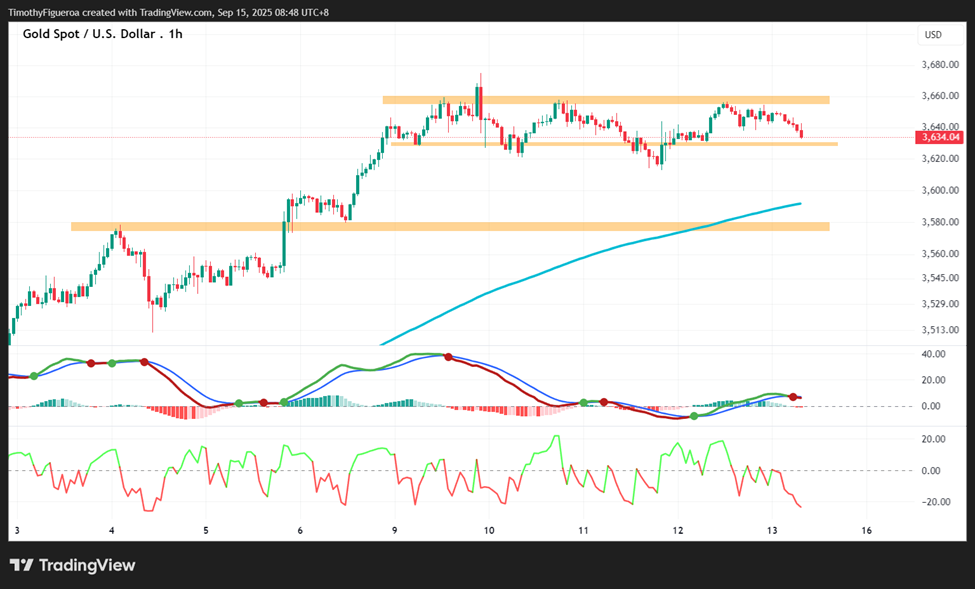Click the USD currency button
The width and height of the screenshot is (975, 589).
click(x=940, y=35)
